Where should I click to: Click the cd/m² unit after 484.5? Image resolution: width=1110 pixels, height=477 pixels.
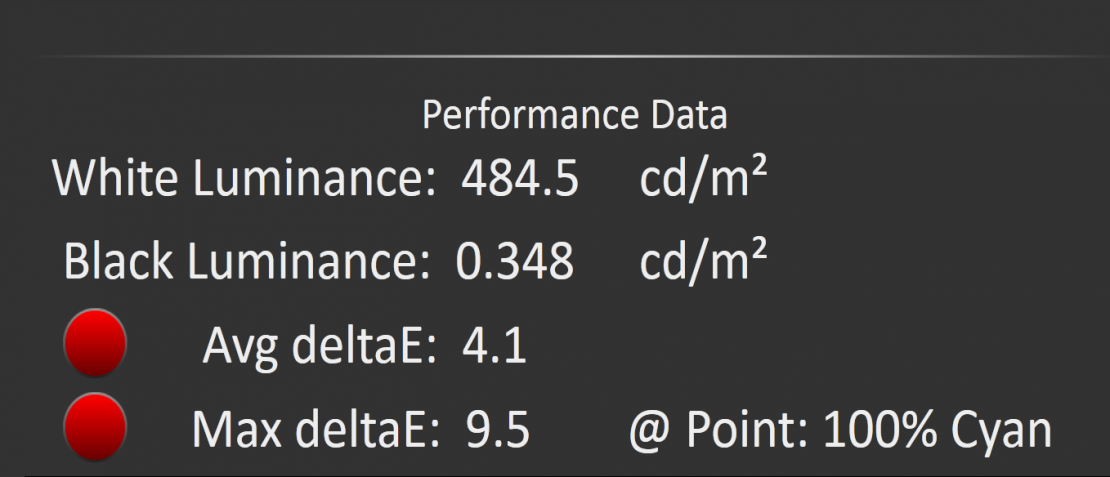pos(704,177)
